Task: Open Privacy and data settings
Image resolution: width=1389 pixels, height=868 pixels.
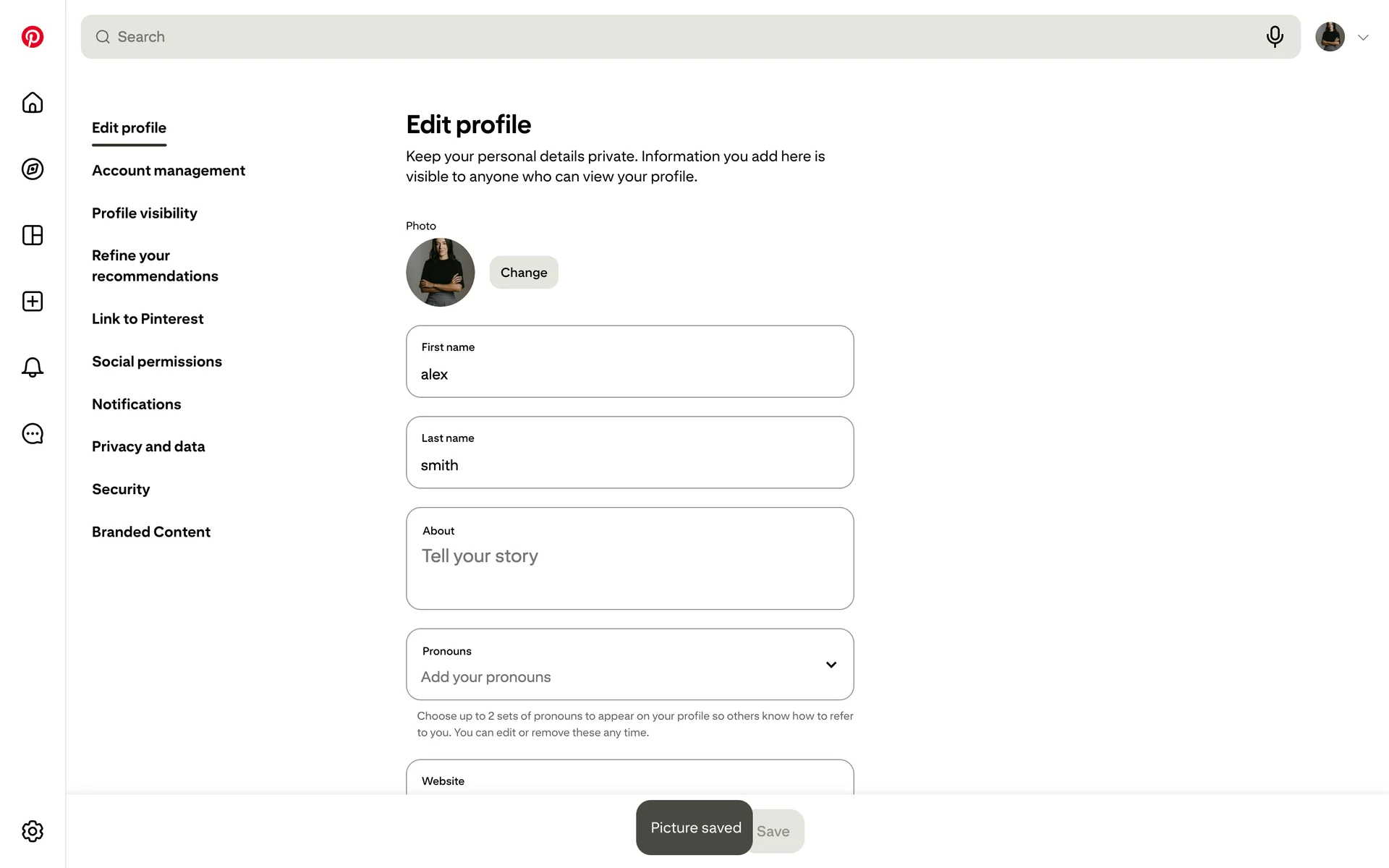Action: coord(148,447)
